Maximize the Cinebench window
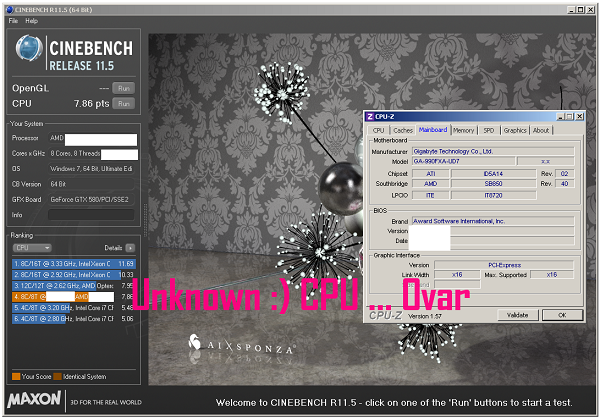 (x=580, y=10)
